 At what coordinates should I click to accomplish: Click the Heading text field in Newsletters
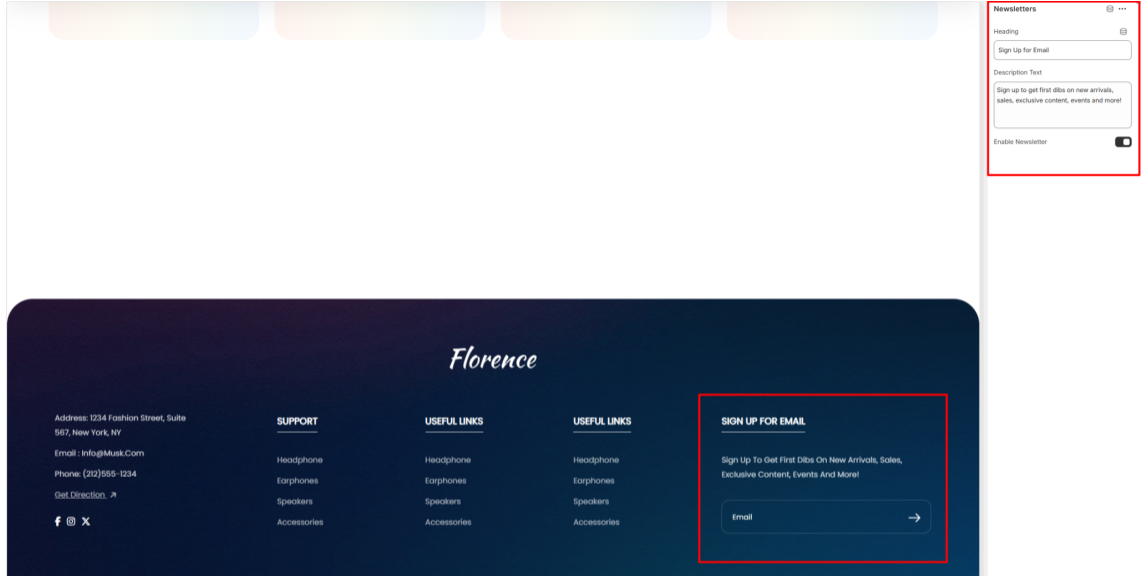click(1061, 50)
